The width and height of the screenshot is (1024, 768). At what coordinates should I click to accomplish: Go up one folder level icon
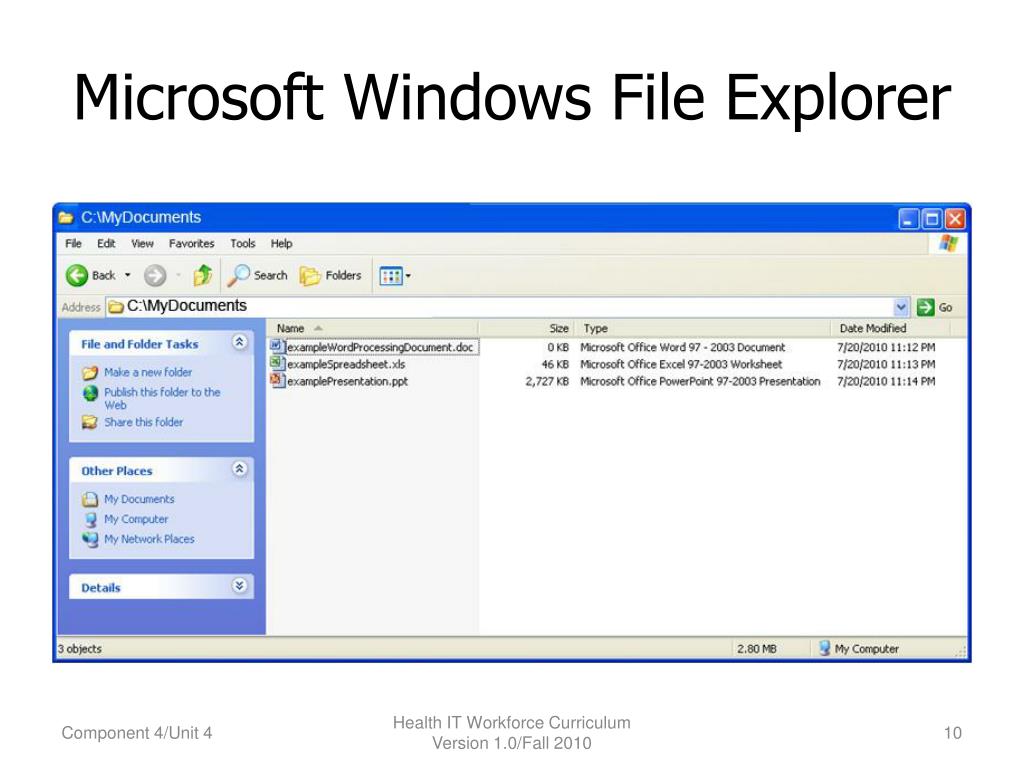[x=202, y=276]
